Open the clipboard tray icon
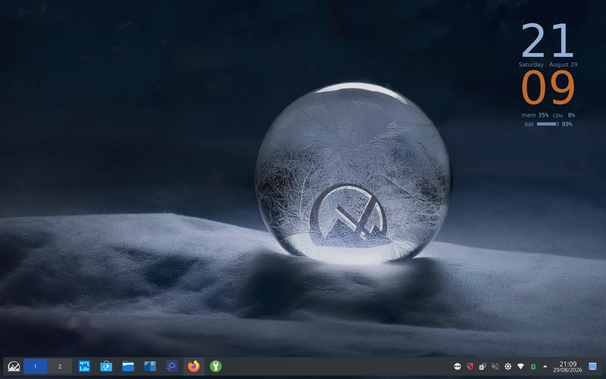The height and width of the screenshot is (379, 606). (x=482, y=366)
